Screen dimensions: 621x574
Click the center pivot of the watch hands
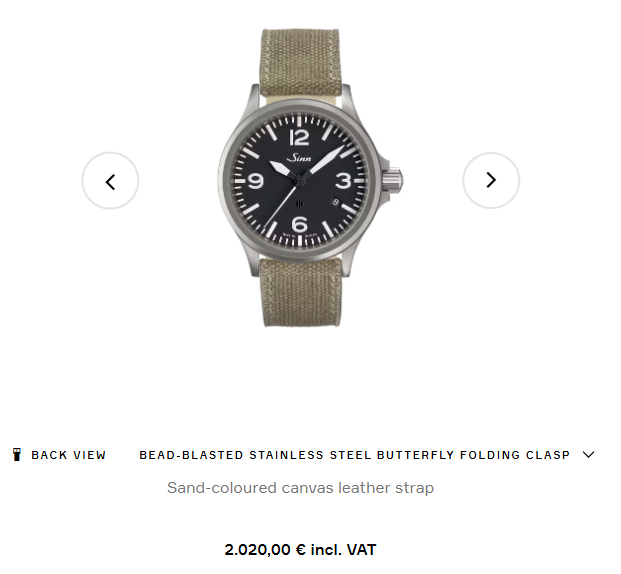(x=300, y=181)
